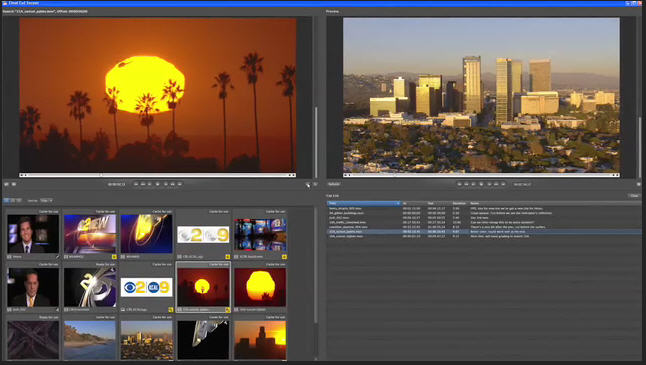The width and height of the screenshot is (646, 365).
Task: Click the scrub bar under the city skyline video
Action: tap(481, 175)
